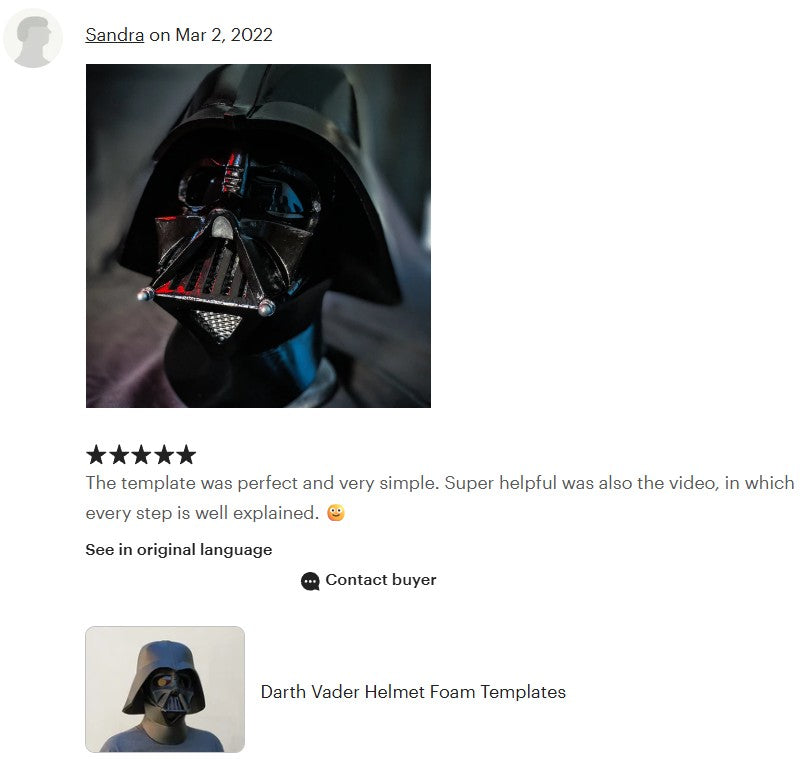Click the silver chin grille in review photo

(x=218, y=325)
